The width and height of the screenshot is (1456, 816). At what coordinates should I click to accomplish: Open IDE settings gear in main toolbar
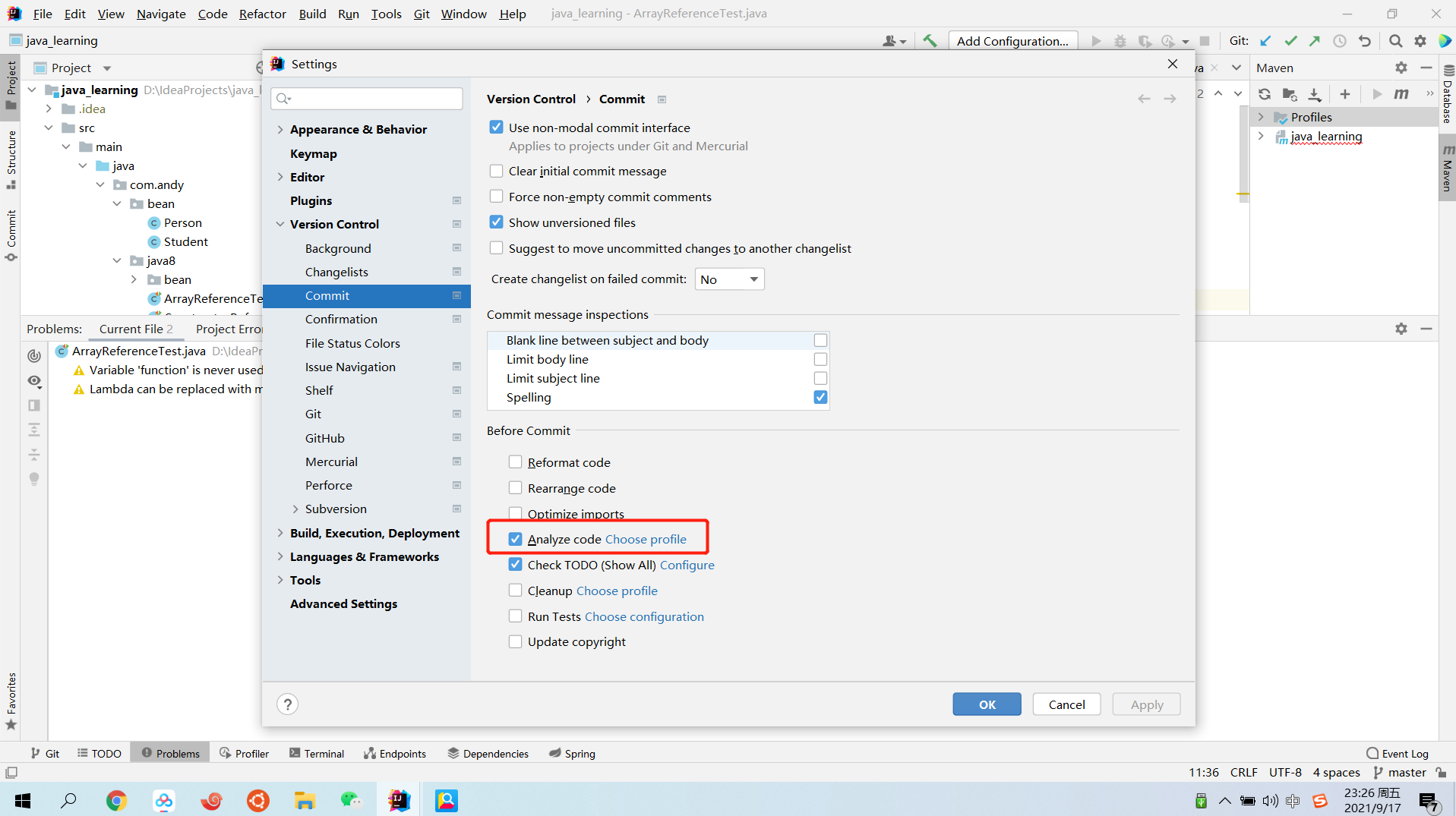coord(1420,41)
